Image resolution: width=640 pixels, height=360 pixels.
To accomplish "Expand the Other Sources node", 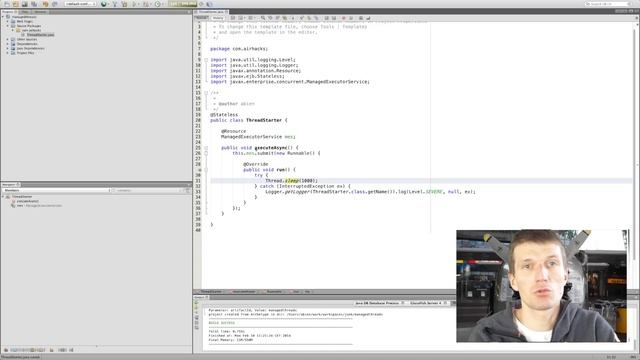I will [x=8, y=39].
